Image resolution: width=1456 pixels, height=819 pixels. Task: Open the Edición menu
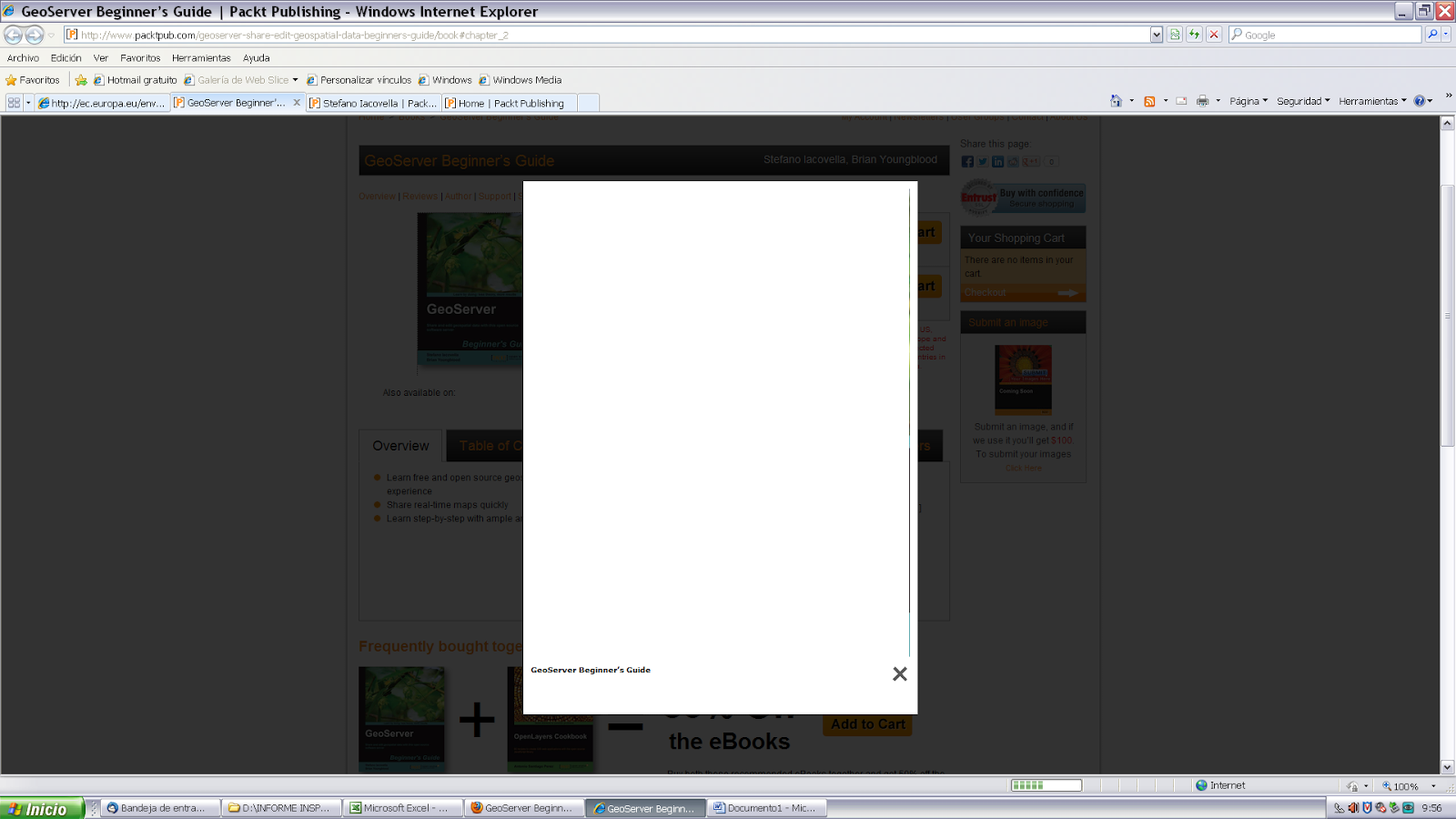(66, 57)
